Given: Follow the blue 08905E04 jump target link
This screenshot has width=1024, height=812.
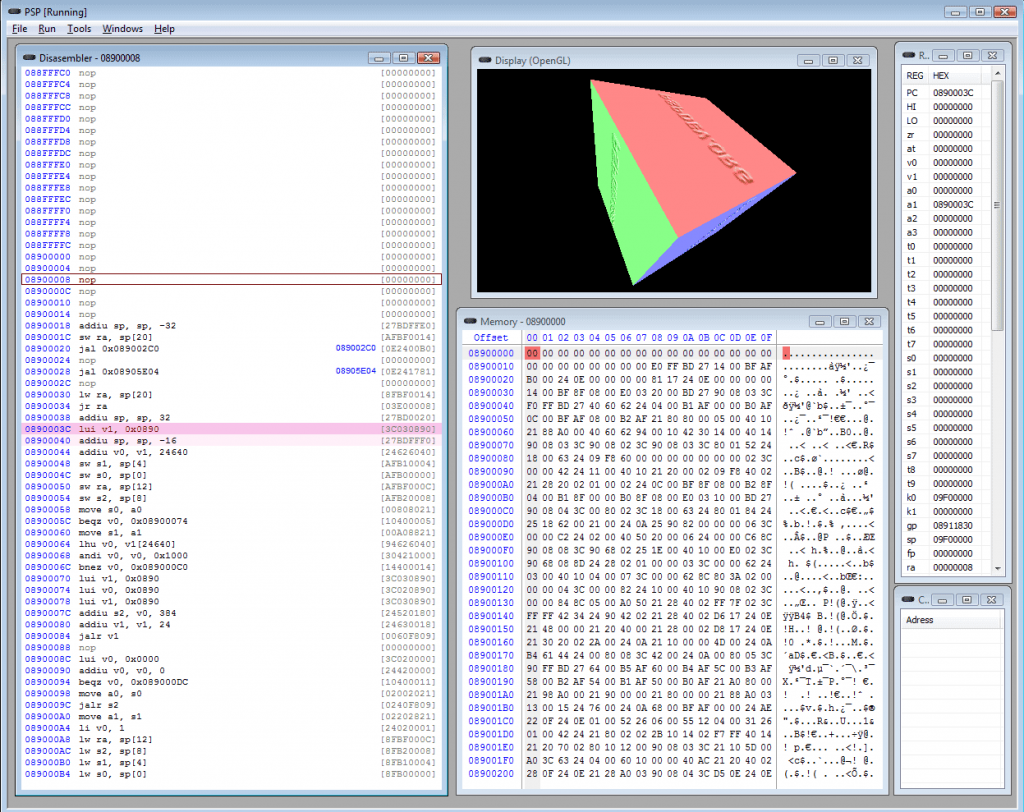Looking at the screenshot, I should [x=356, y=371].
